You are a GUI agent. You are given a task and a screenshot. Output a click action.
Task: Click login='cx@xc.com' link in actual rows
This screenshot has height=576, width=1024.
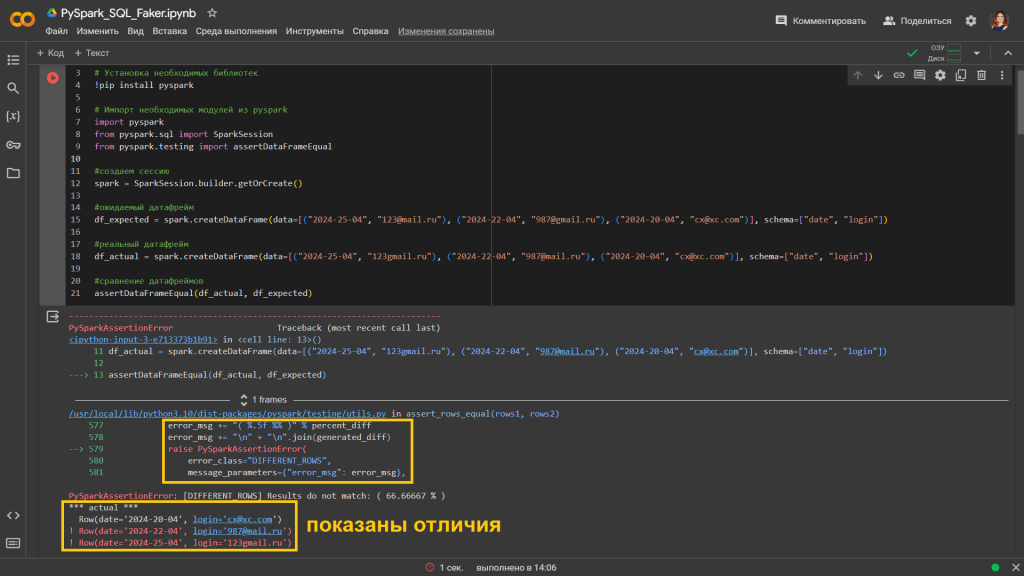(x=232, y=519)
